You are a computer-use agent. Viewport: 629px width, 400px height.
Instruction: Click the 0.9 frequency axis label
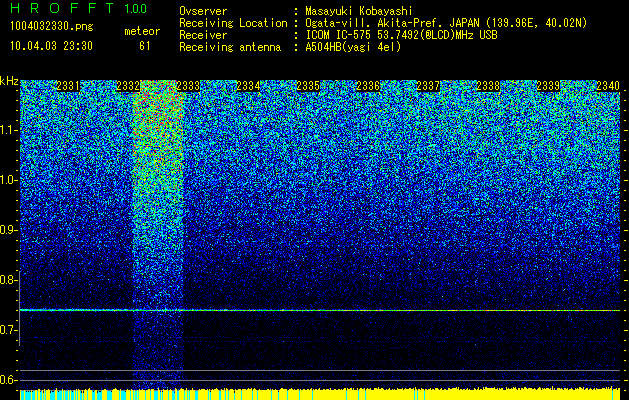(8, 230)
